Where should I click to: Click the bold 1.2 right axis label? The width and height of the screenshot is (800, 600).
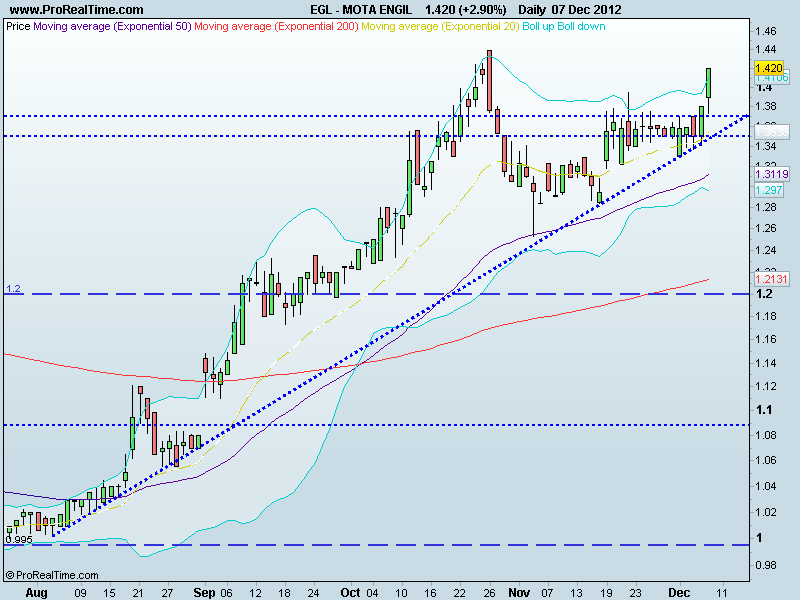point(764,294)
